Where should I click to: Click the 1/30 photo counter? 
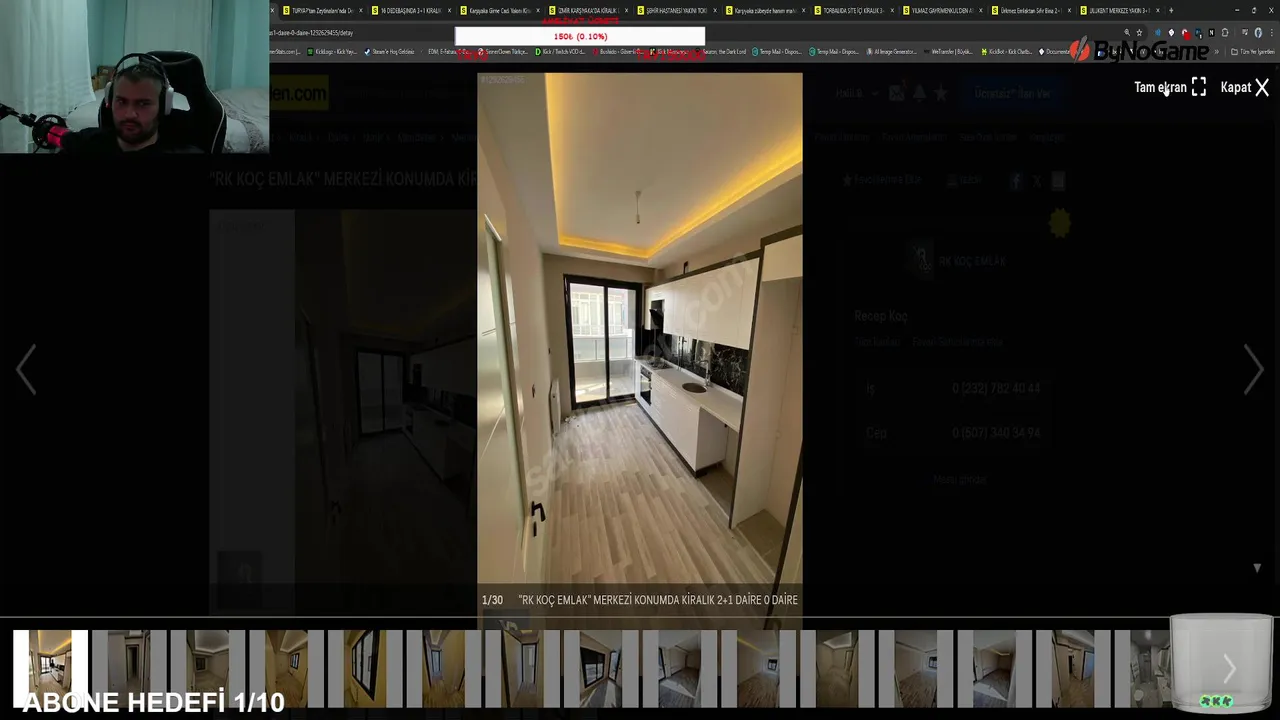coord(492,600)
